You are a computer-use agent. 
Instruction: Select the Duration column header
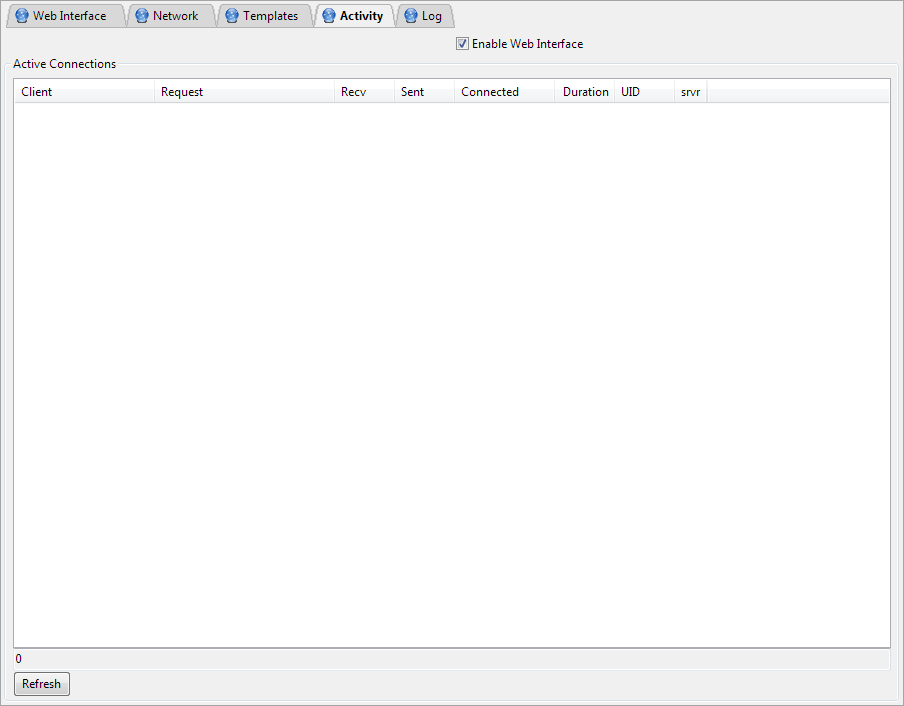(x=585, y=92)
